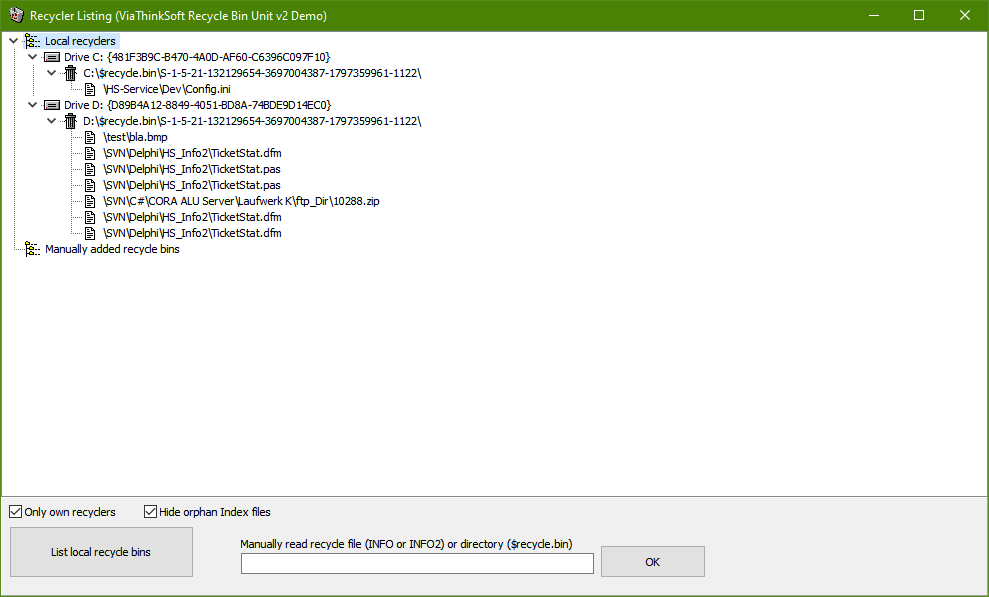
Task: Click the tree icon beside Manually added recycle bins
Action: (x=32, y=249)
